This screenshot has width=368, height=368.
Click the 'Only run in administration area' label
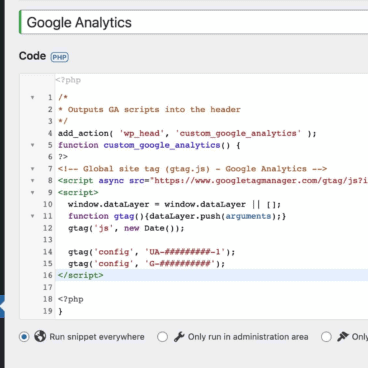(x=248, y=337)
